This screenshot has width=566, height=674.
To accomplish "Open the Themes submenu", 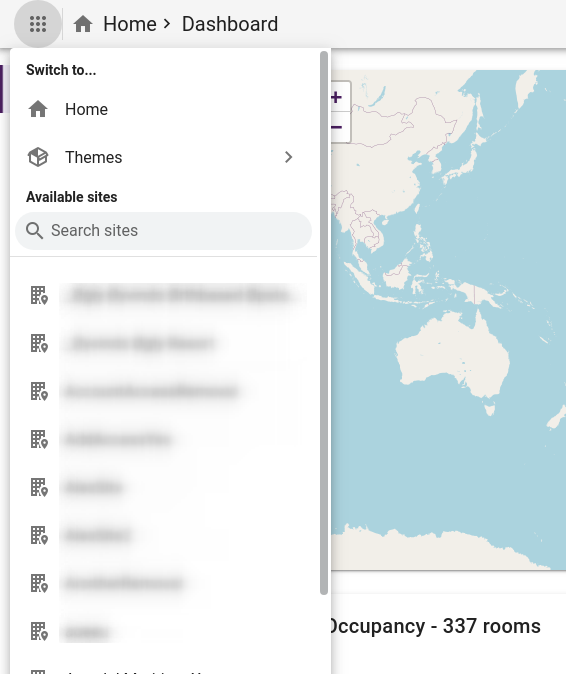I will 163,157.
